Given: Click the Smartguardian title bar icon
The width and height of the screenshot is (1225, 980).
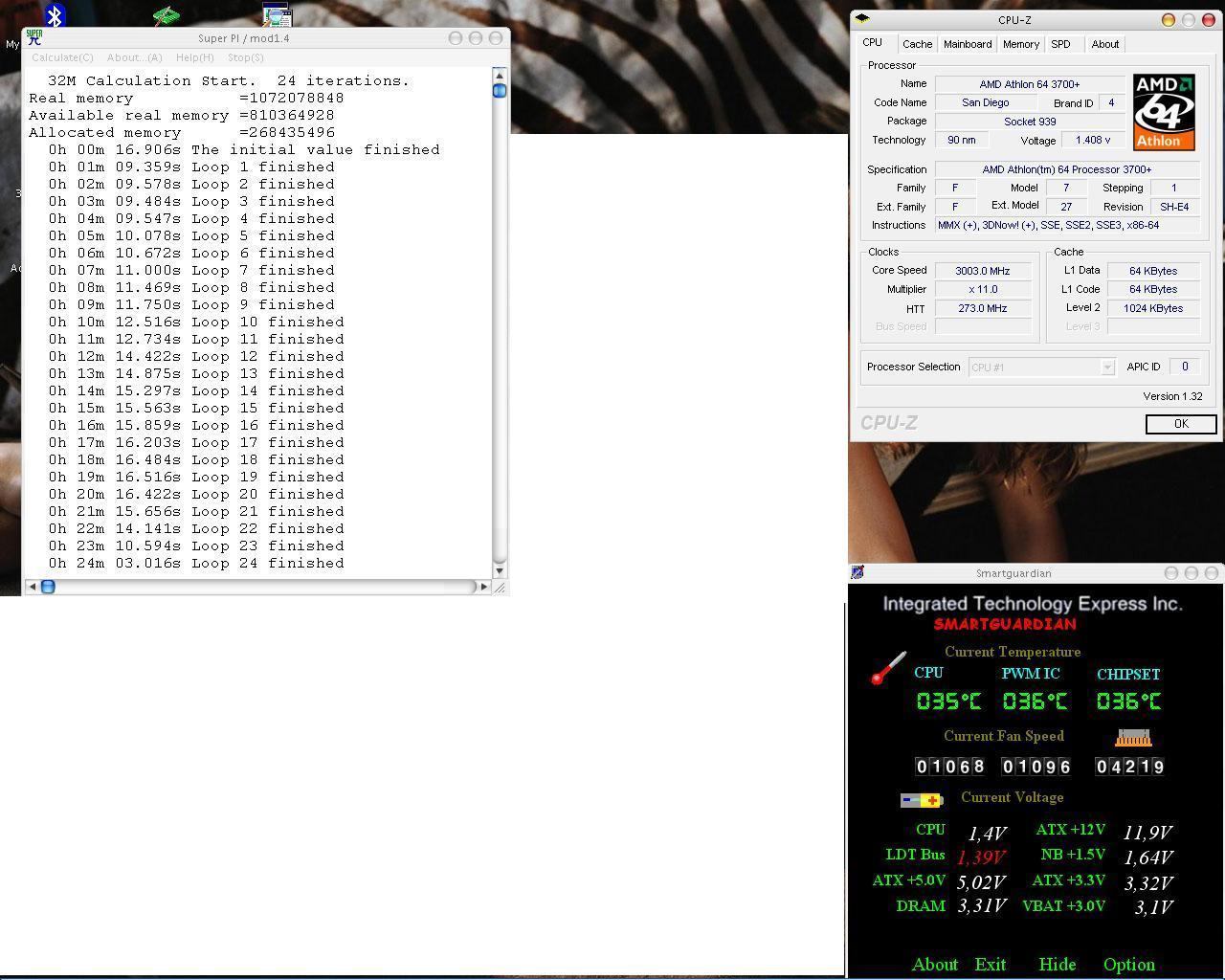Looking at the screenshot, I should pos(857,572).
